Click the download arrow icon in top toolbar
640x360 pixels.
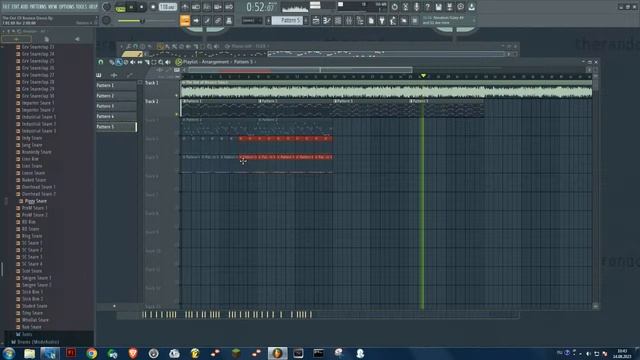click(471, 7)
